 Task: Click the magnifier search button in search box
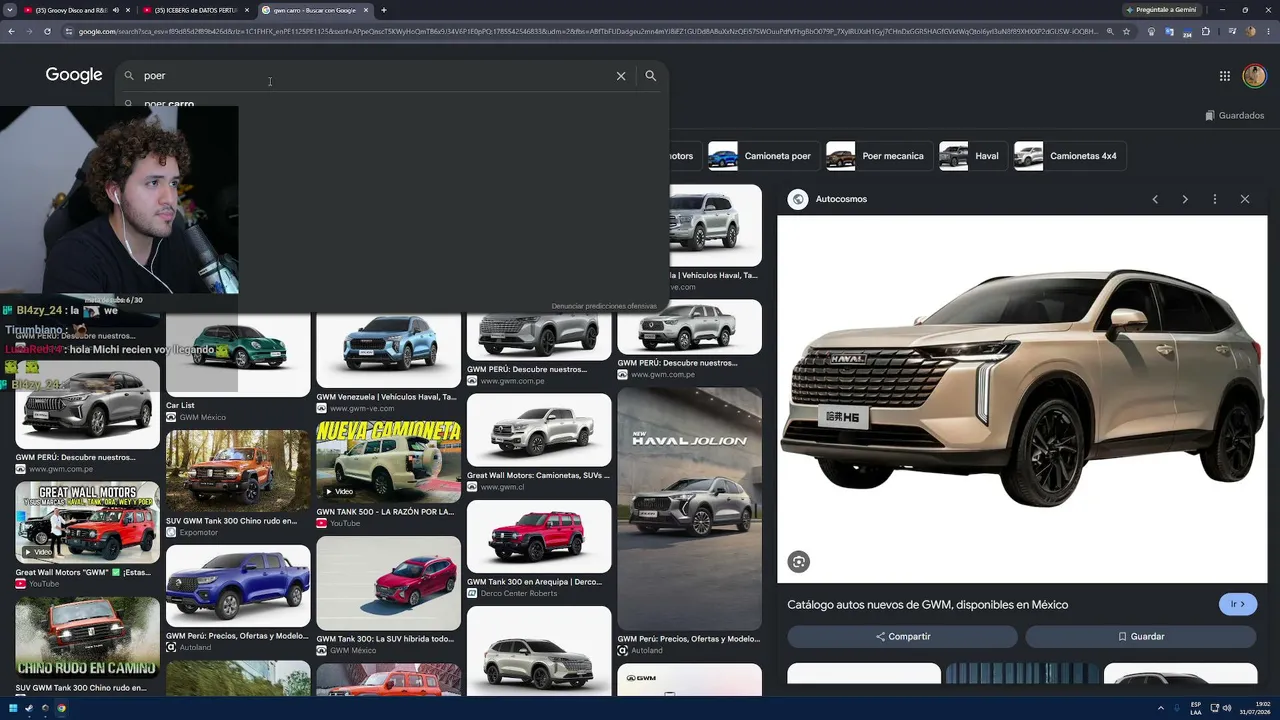pyautogui.click(x=651, y=76)
